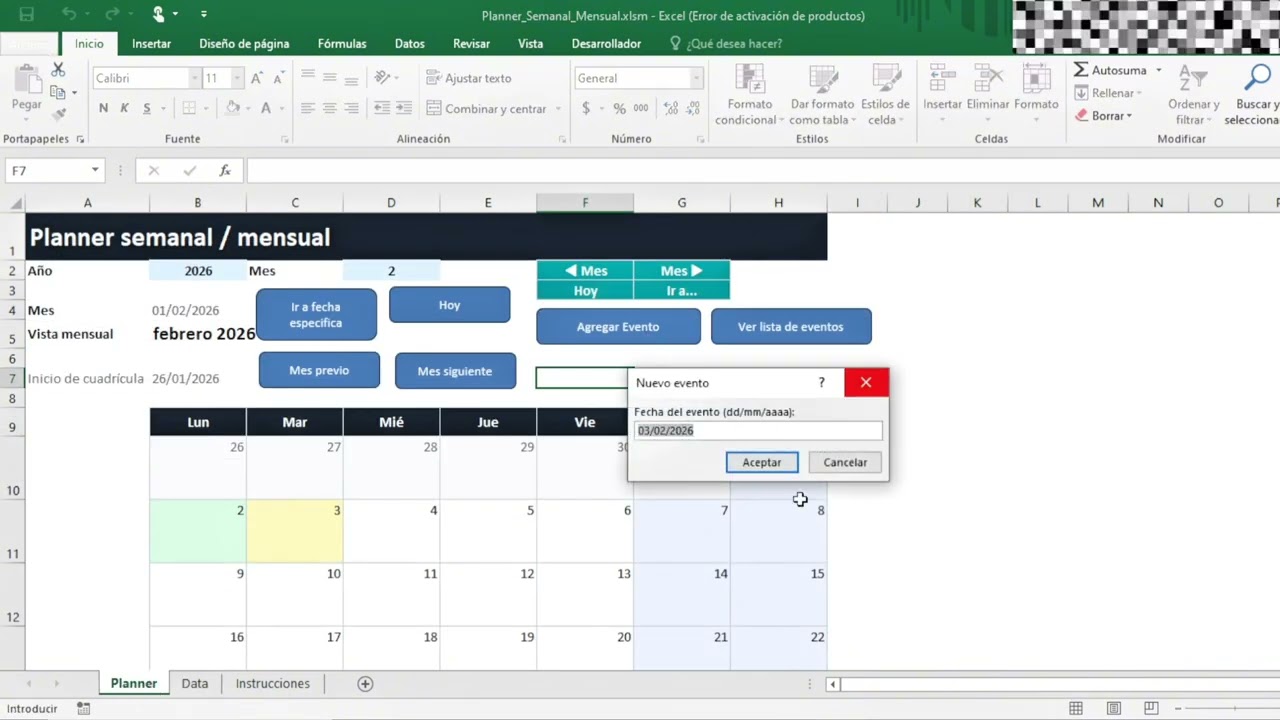The height and width of the screenshot is (720, 1280).
Task: Click the text orientation icon
Action: click(x=382, y=78)
